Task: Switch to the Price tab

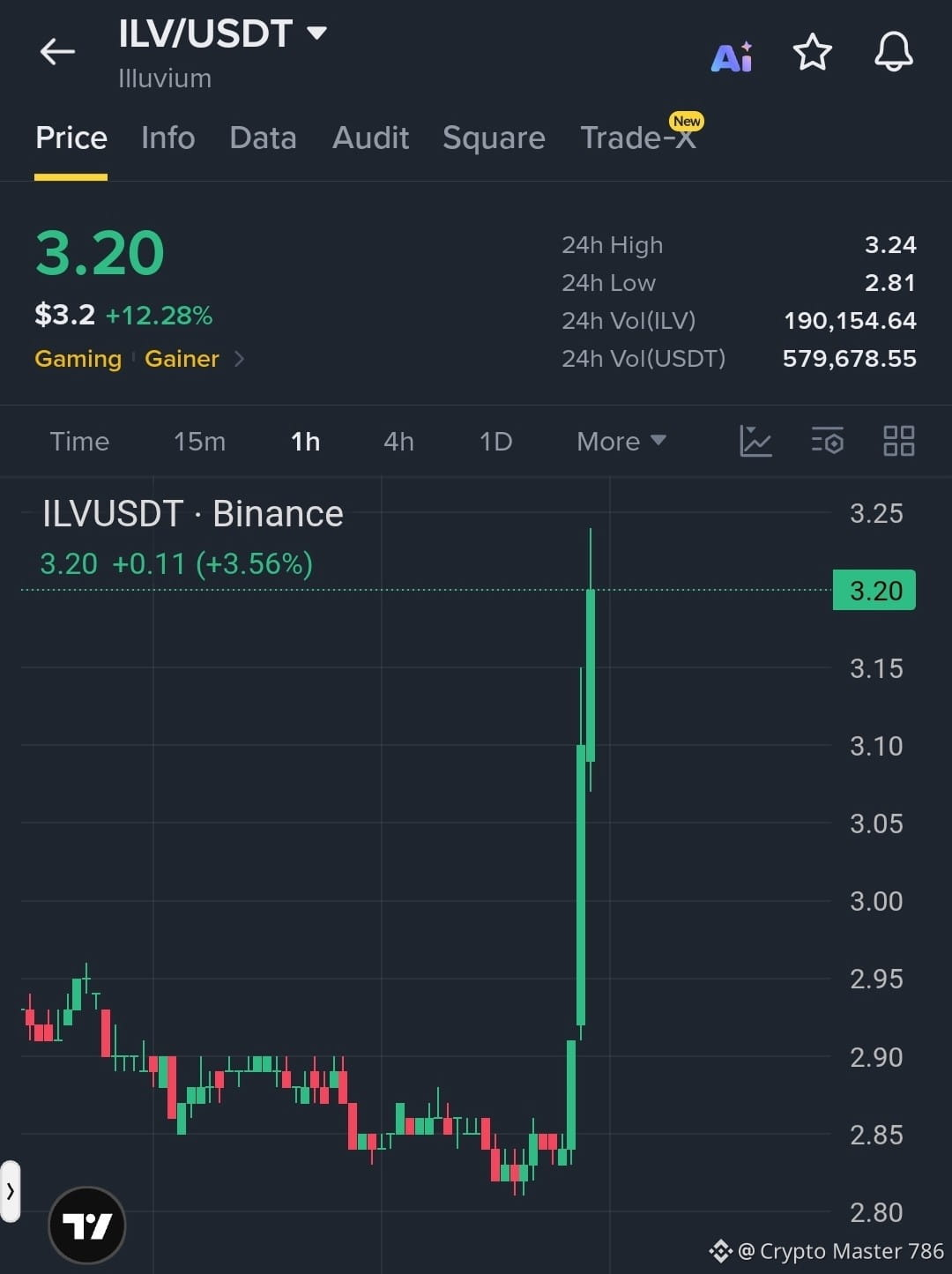Action: [71, 138]
